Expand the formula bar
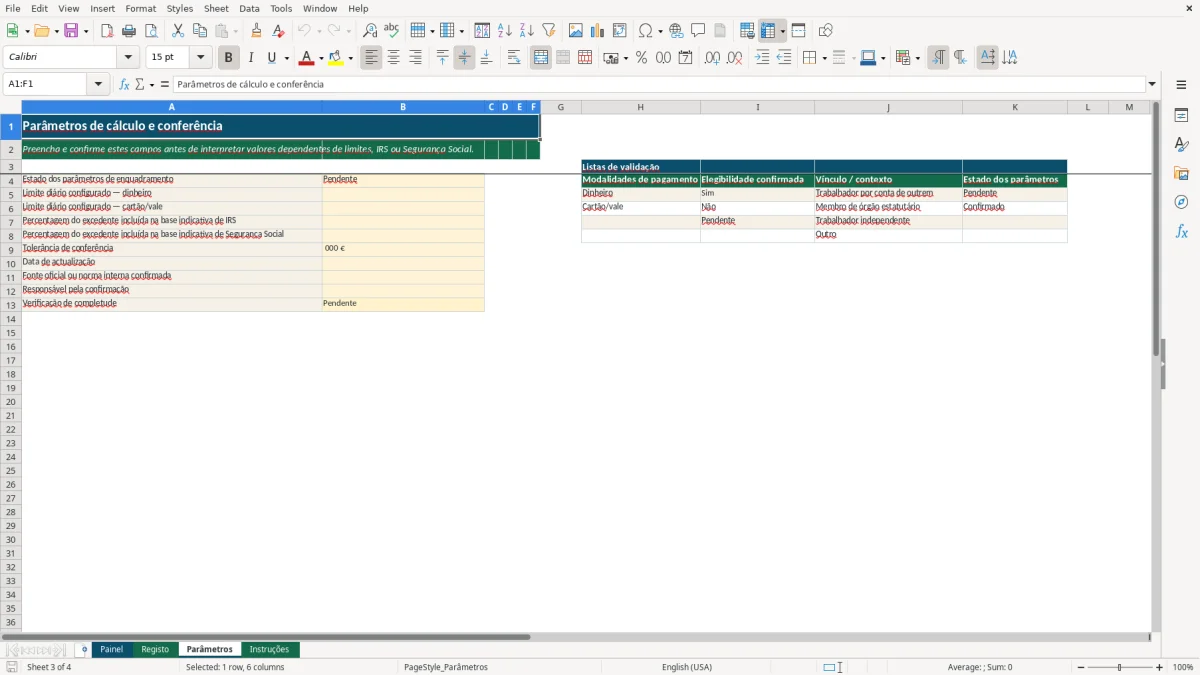 tap(1152, 85)
